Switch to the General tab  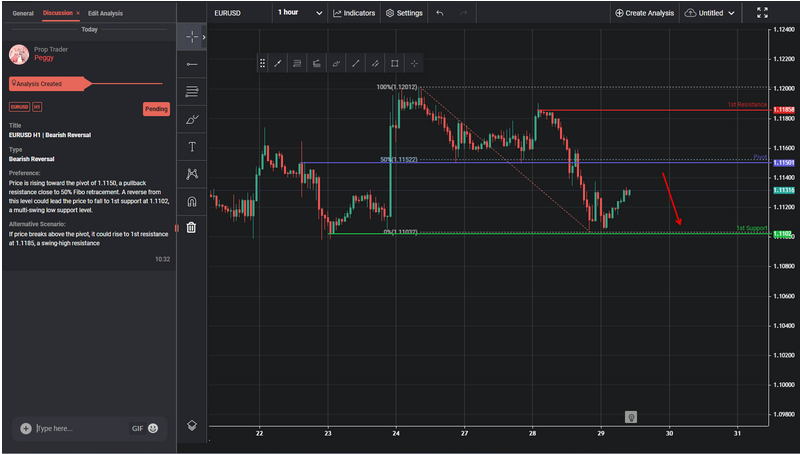coord(23,13)
